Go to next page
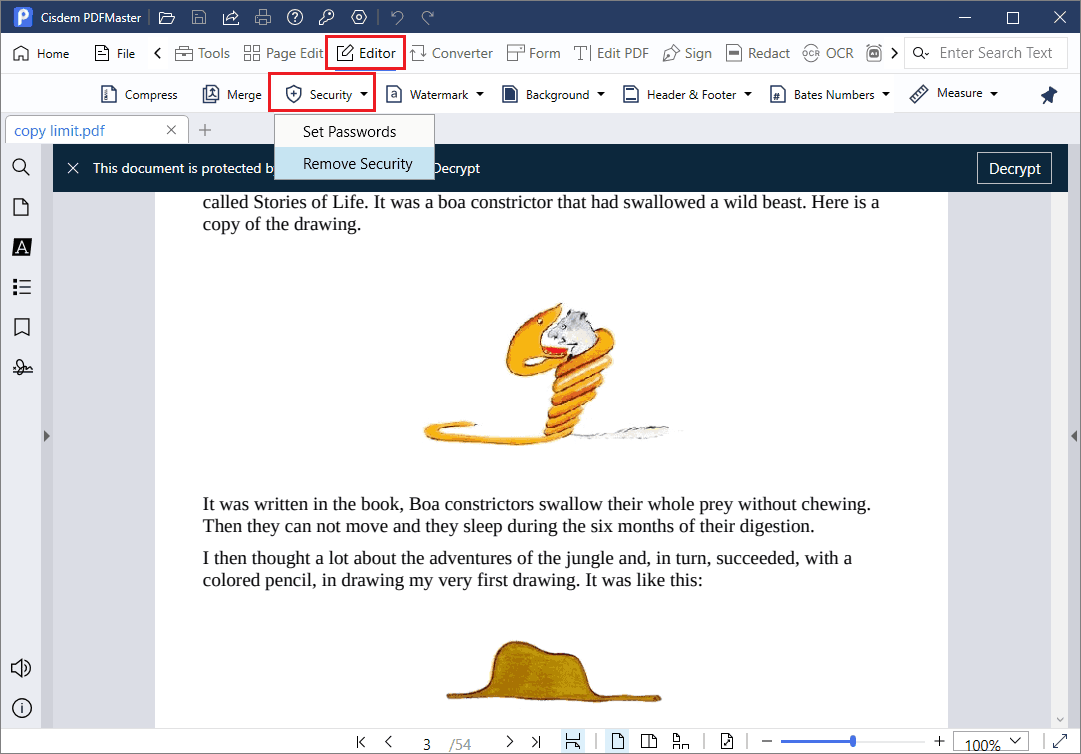Image resolution: width=1081 pixels, height=754 pixels. (509, 742)
